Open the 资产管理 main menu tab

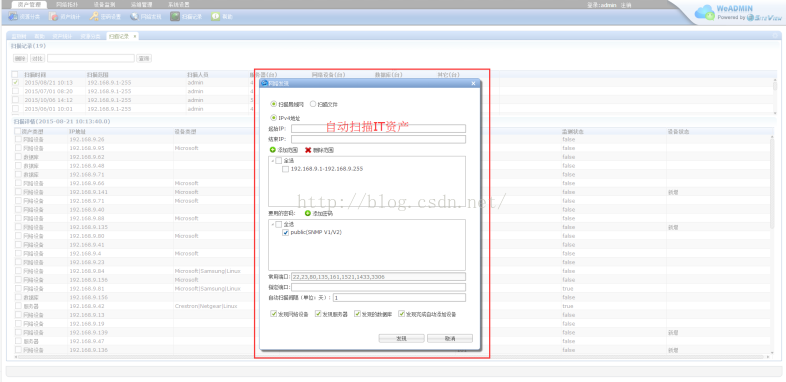coord(29,5)
